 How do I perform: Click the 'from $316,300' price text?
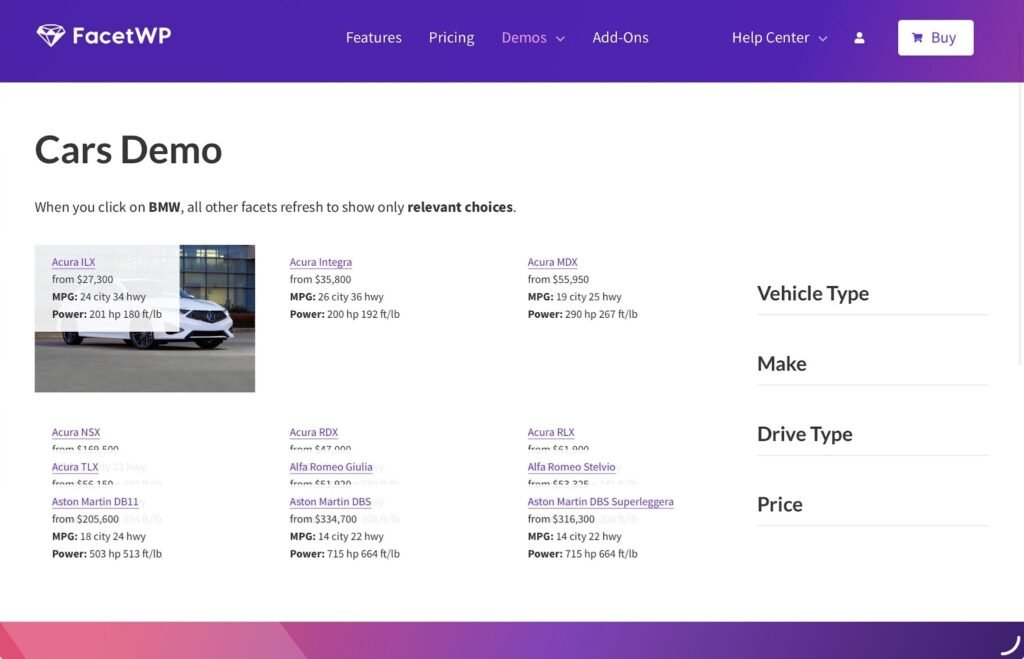click(x=561, y=519)
